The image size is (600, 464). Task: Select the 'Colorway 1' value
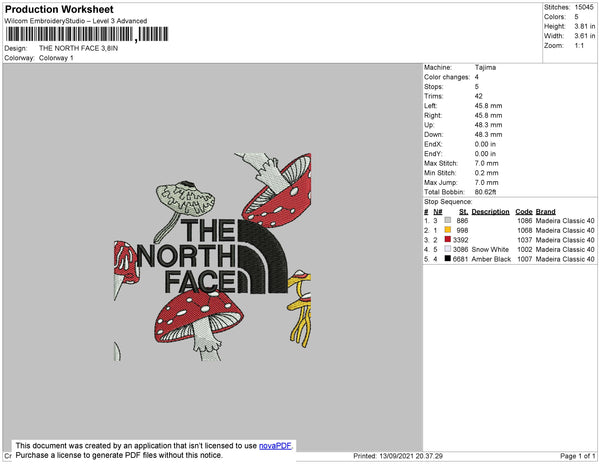[x=56, y=58]
